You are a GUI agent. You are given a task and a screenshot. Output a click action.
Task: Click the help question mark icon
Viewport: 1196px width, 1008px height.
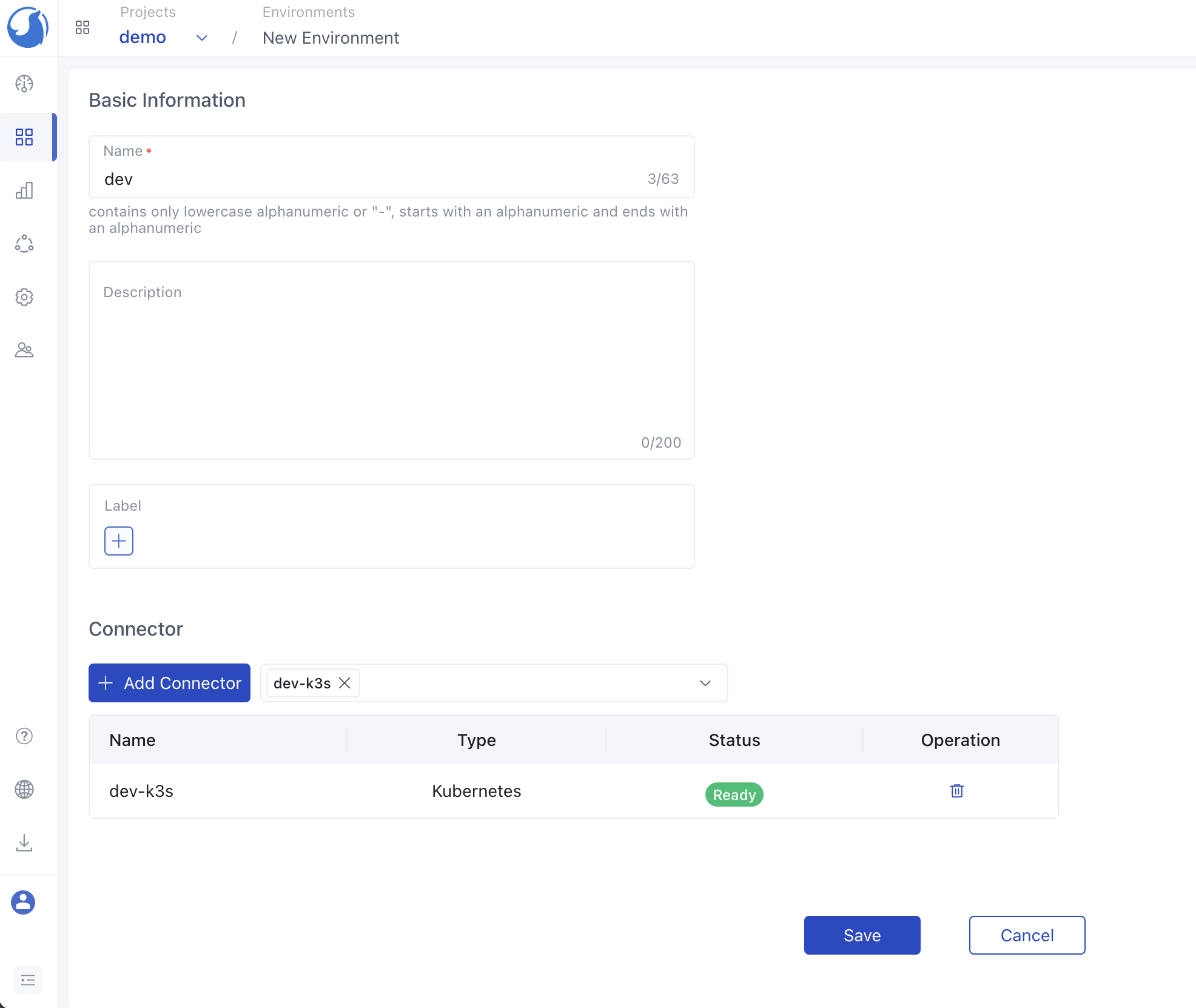tap(24, 737)
